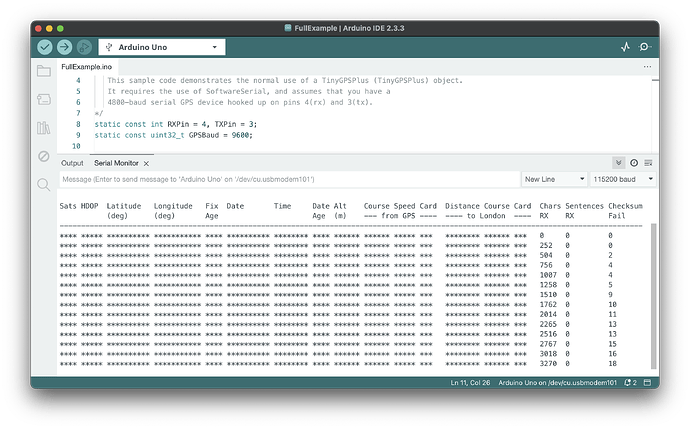Image resolution: width=690 pixels, height=429 pixels.
Task: Clear Serial Monitor output icon
Action: (648, 163)
